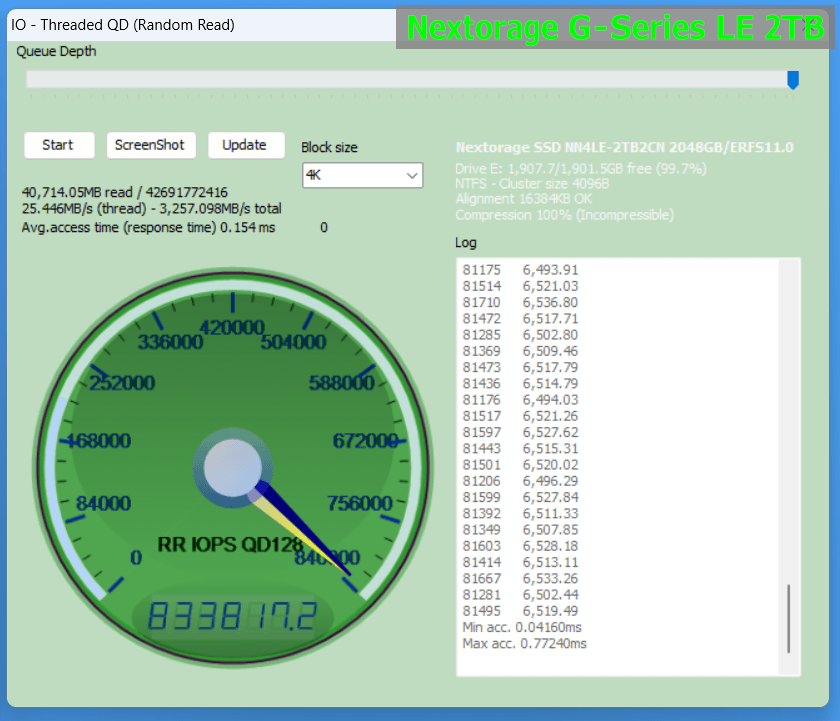The height and width of the screenshot is (721, 840).
Task: Click the RR IOPS QD128 gauge label
Action: (x=230, y=545)
